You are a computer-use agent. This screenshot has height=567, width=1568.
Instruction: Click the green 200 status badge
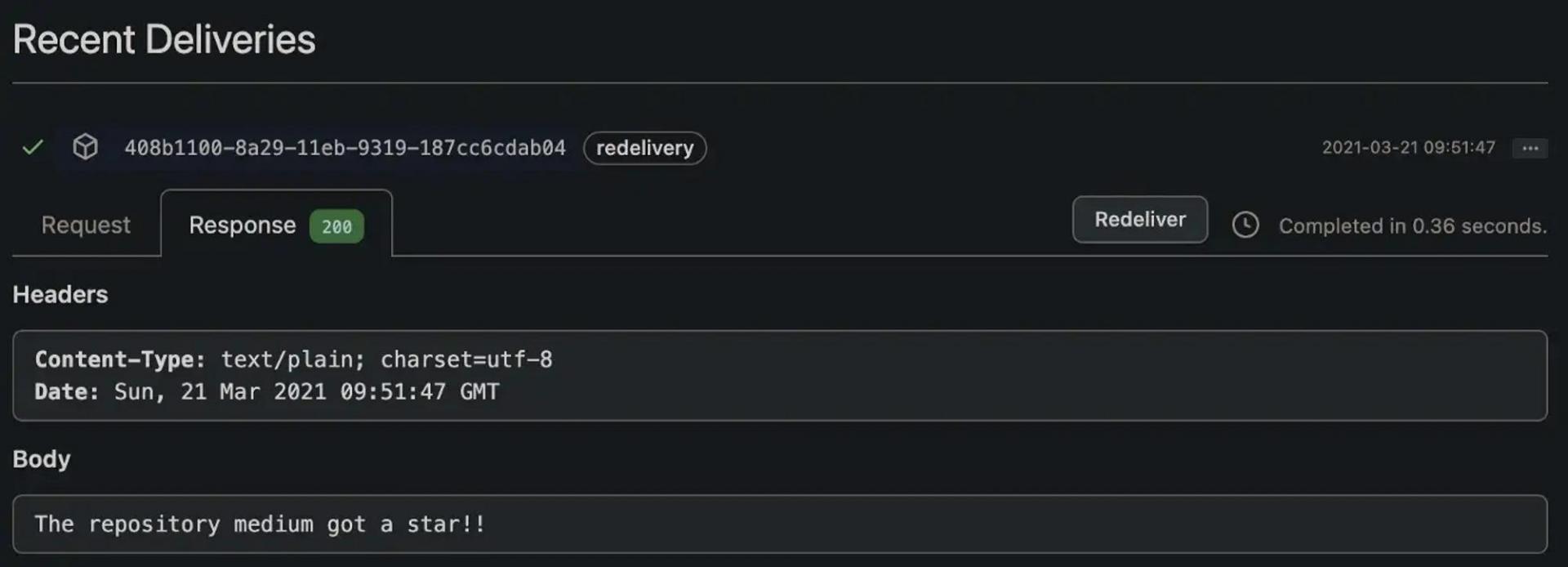point(336,226)
